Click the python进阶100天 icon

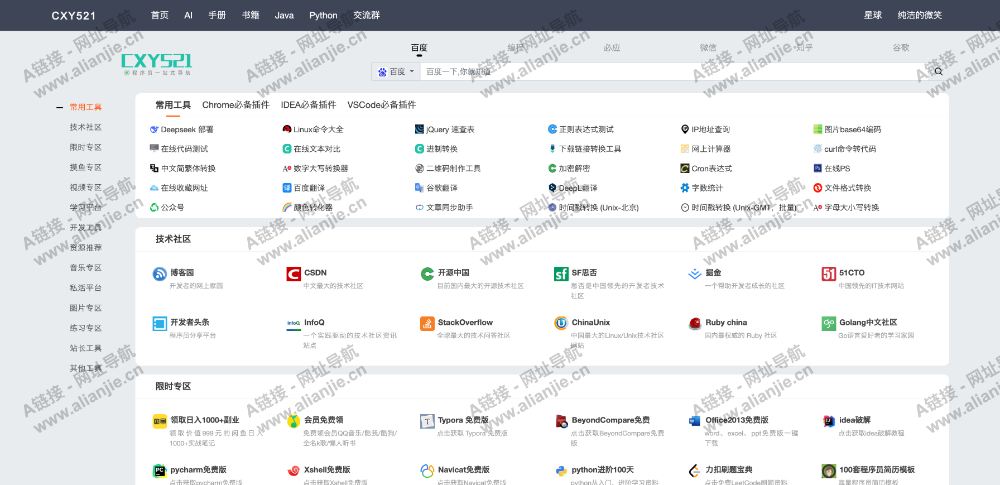561,471
